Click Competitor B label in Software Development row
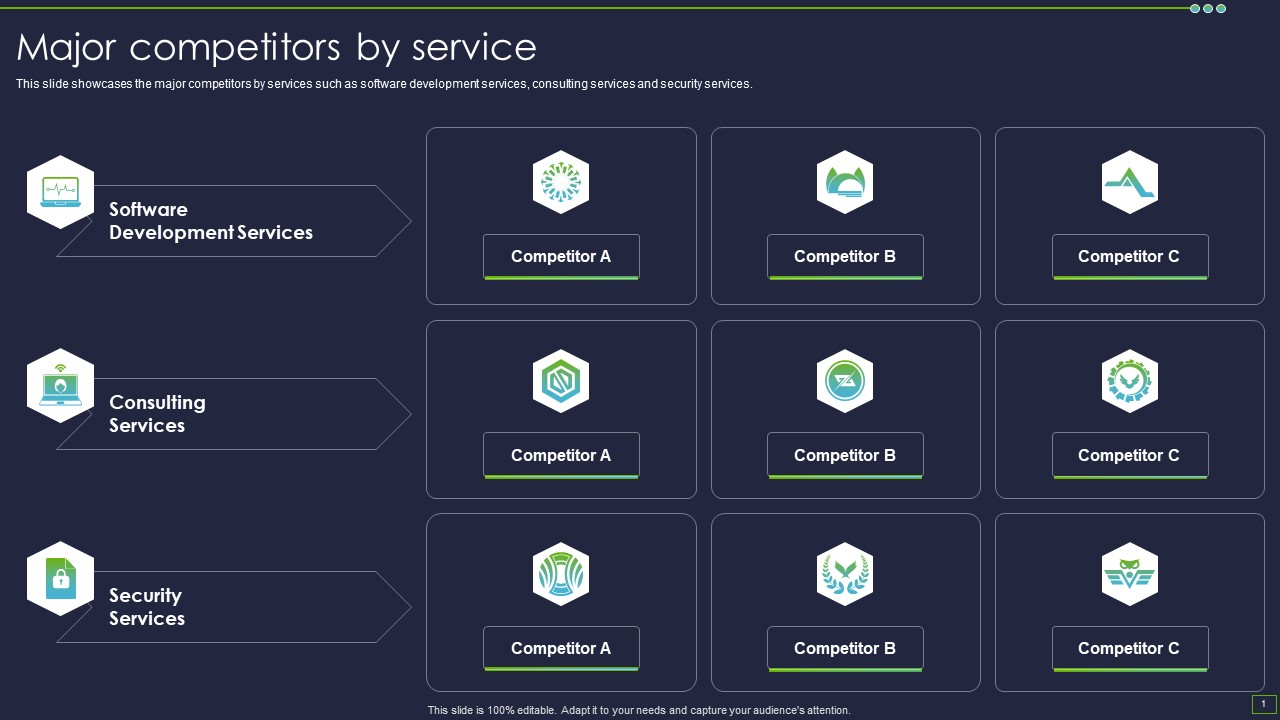 click(x=845, y=257)
